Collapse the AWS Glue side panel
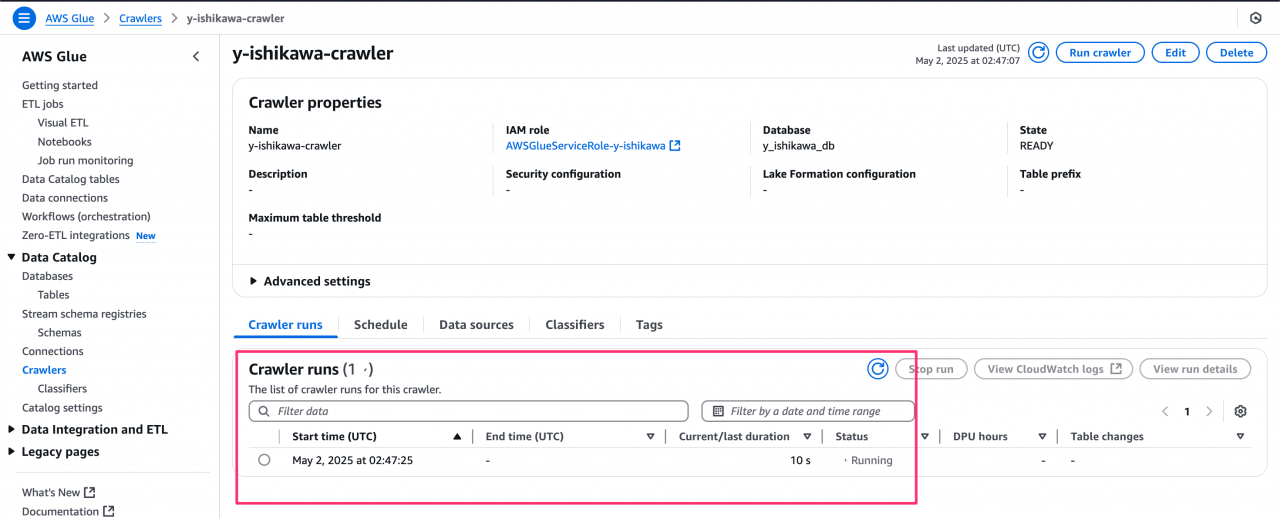The height and width of the screenshot is (518, 1280). pos(196,57)
